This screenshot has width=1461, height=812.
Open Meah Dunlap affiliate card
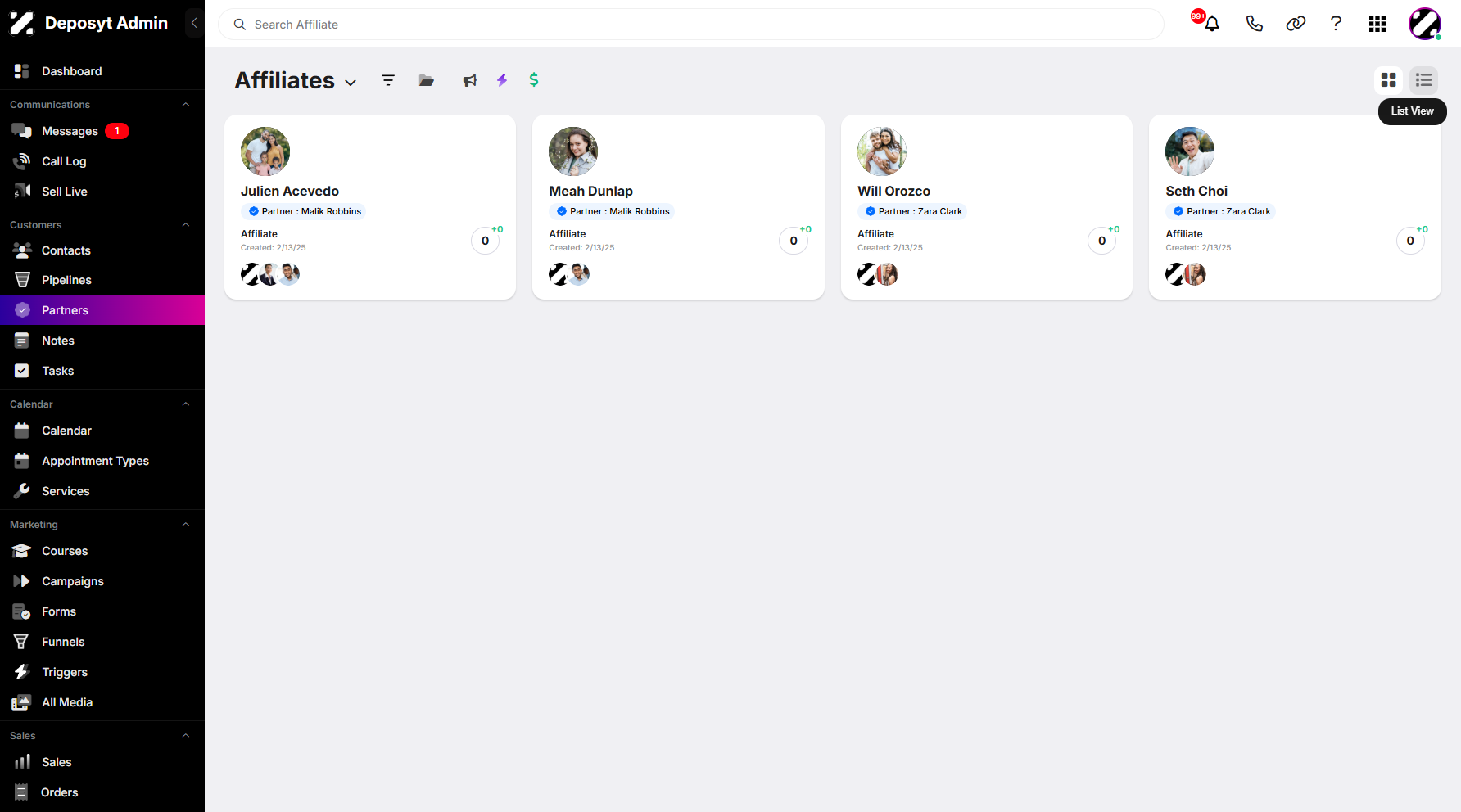point(678,207)
